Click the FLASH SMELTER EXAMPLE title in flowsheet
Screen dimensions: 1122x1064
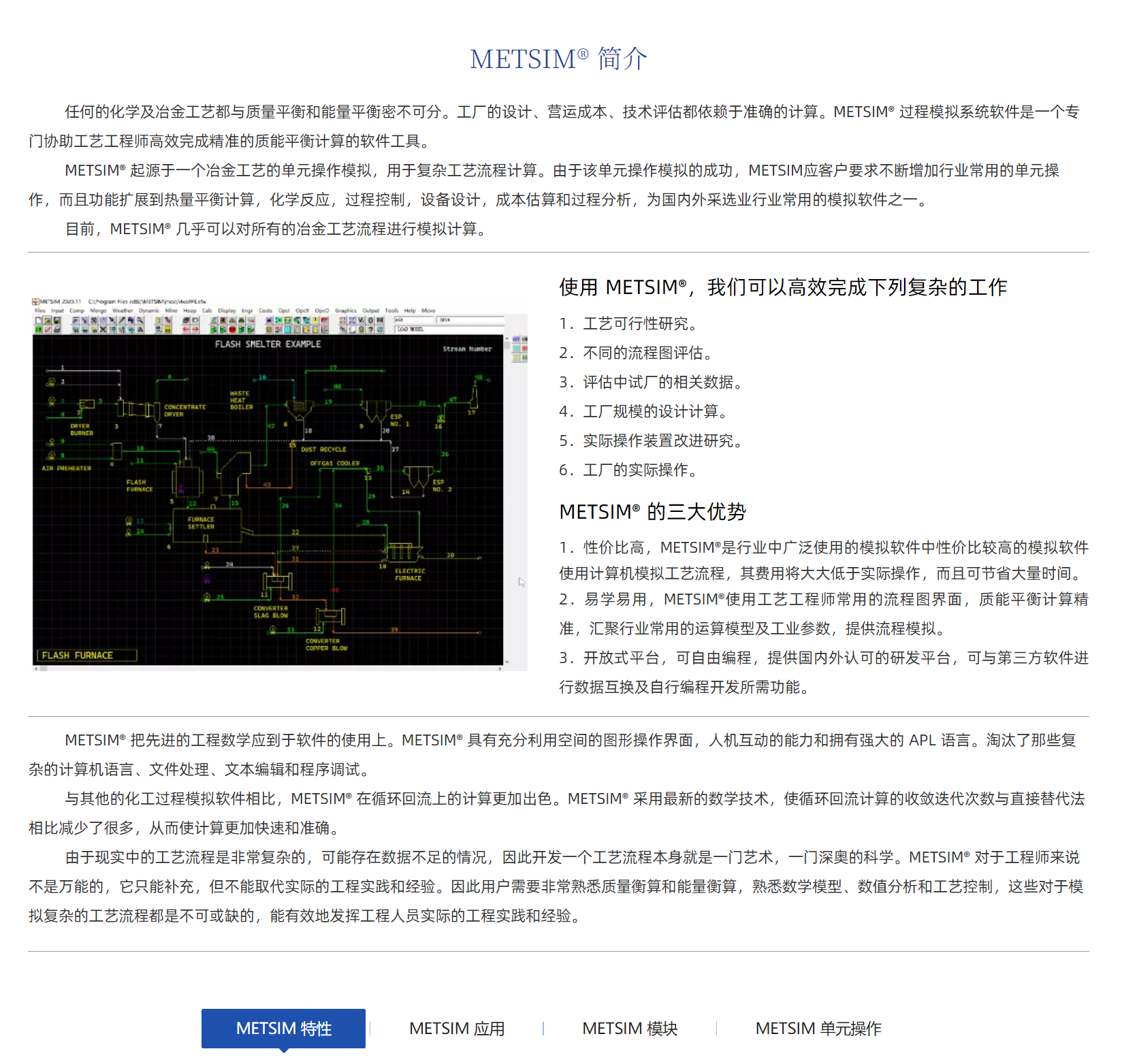tap(268, 344)
